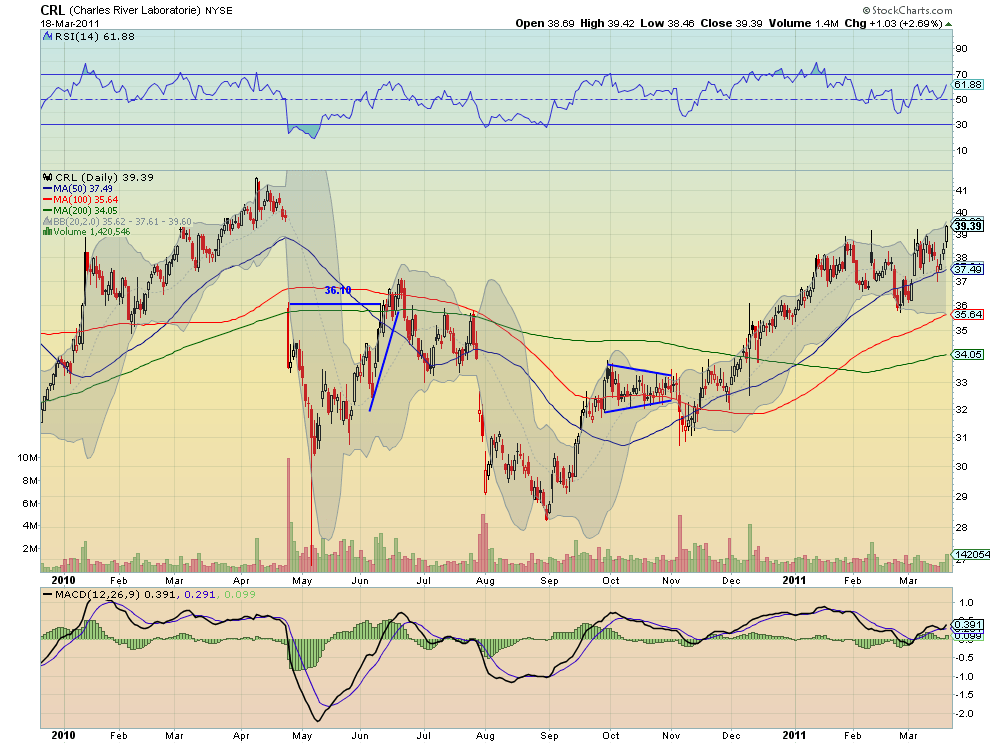Image resolution: width=990 pixels, height=744 pixels.
Task: Click the 'May' label on the price chart axis
Action: tap(302, 580)
